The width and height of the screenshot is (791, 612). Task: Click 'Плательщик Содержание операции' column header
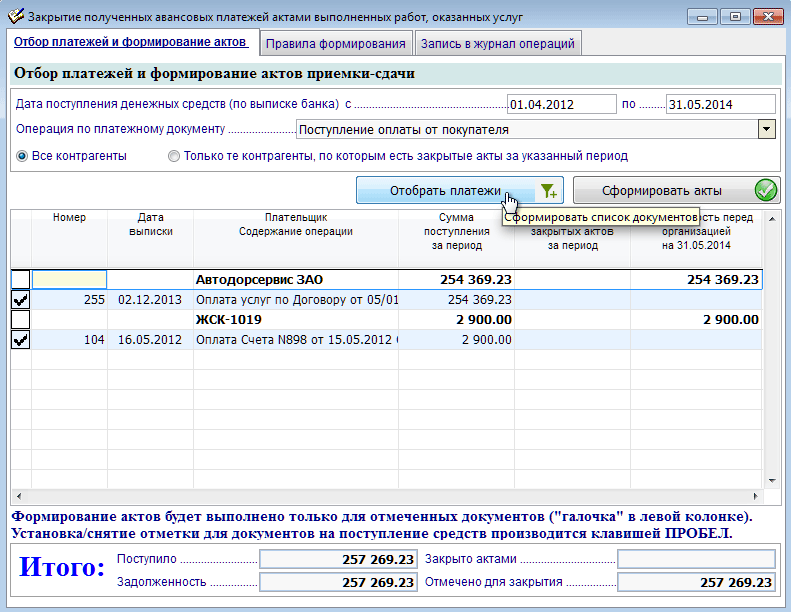point(296,238)
